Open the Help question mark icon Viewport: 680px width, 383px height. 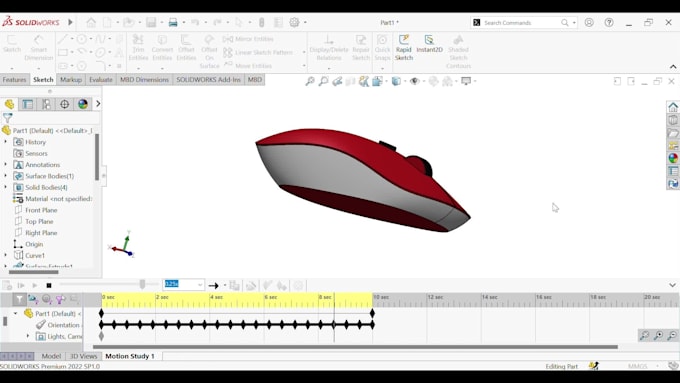pos(609,23)
